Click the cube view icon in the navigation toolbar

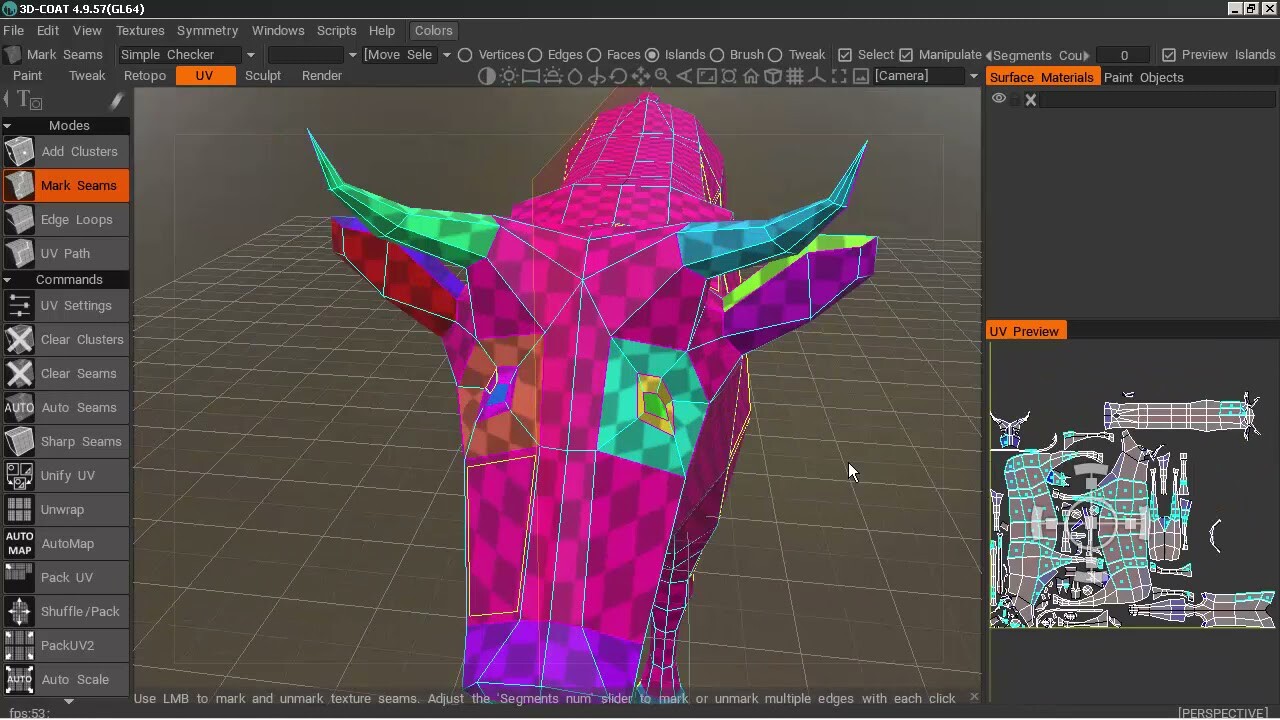tap(773, 76)
